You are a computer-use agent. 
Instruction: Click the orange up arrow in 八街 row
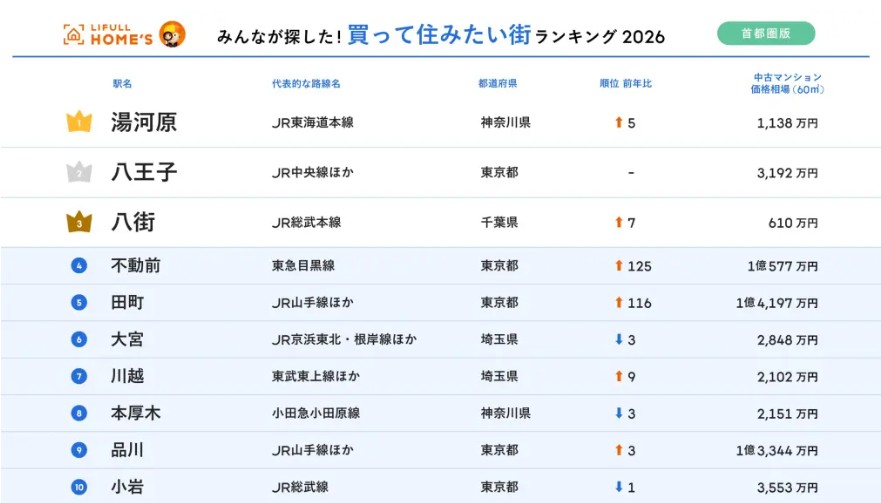[619, 222]
